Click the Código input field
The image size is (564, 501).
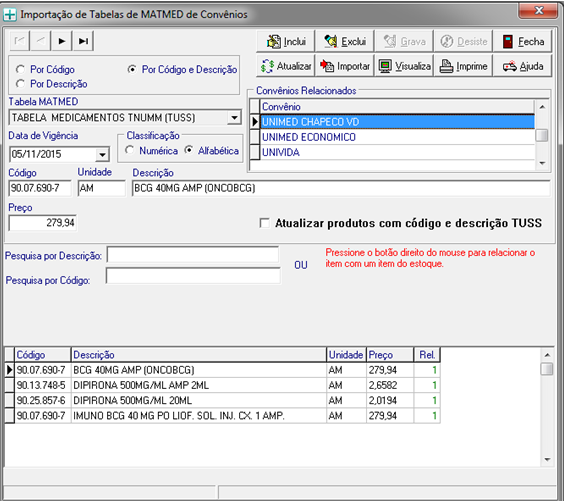coord(40,188)
